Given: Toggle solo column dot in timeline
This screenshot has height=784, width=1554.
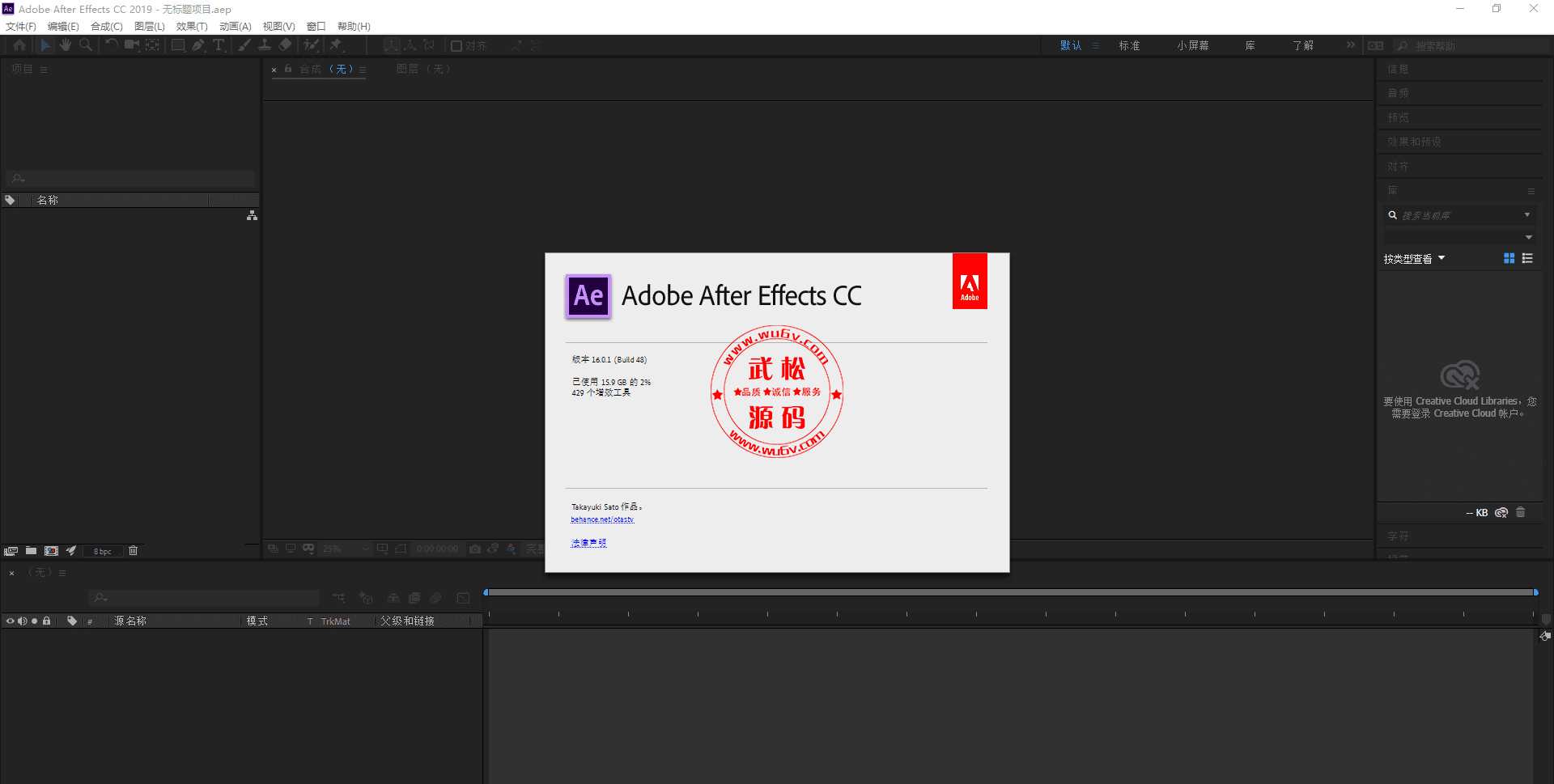Looking at the screenshot, I should click(x=34, y=621).
